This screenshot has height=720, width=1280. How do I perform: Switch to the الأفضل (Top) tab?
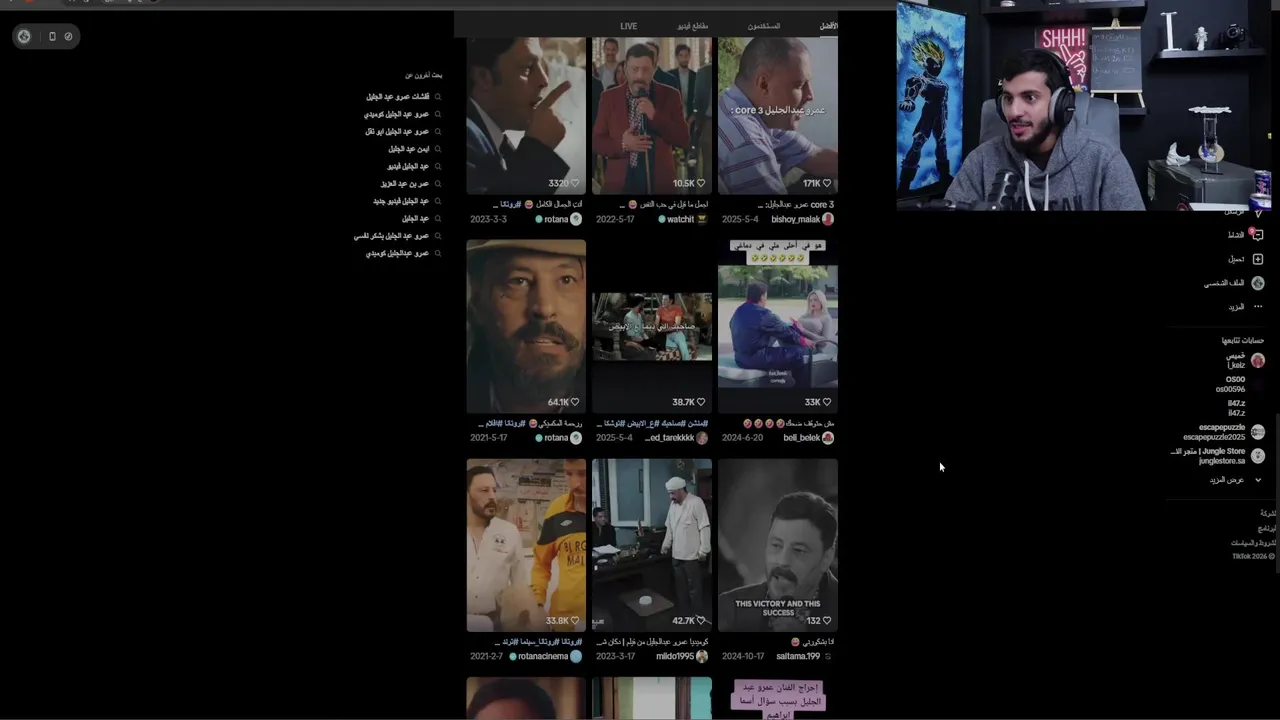[x=828, y=26]
